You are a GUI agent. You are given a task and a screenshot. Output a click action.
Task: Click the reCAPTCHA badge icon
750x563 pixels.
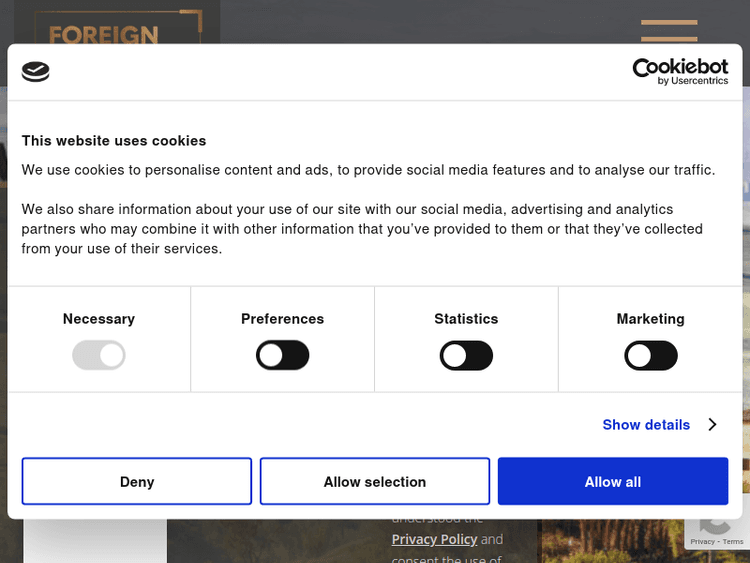[x=716, y=526]
